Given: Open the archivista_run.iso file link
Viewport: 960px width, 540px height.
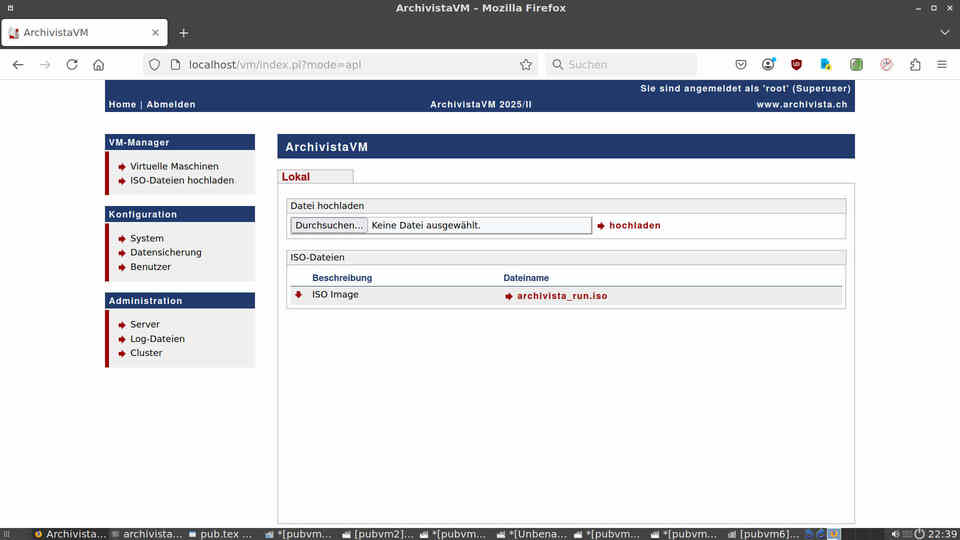Looking at the screenshot, I should pyautogui.click(x=562, y=296).
